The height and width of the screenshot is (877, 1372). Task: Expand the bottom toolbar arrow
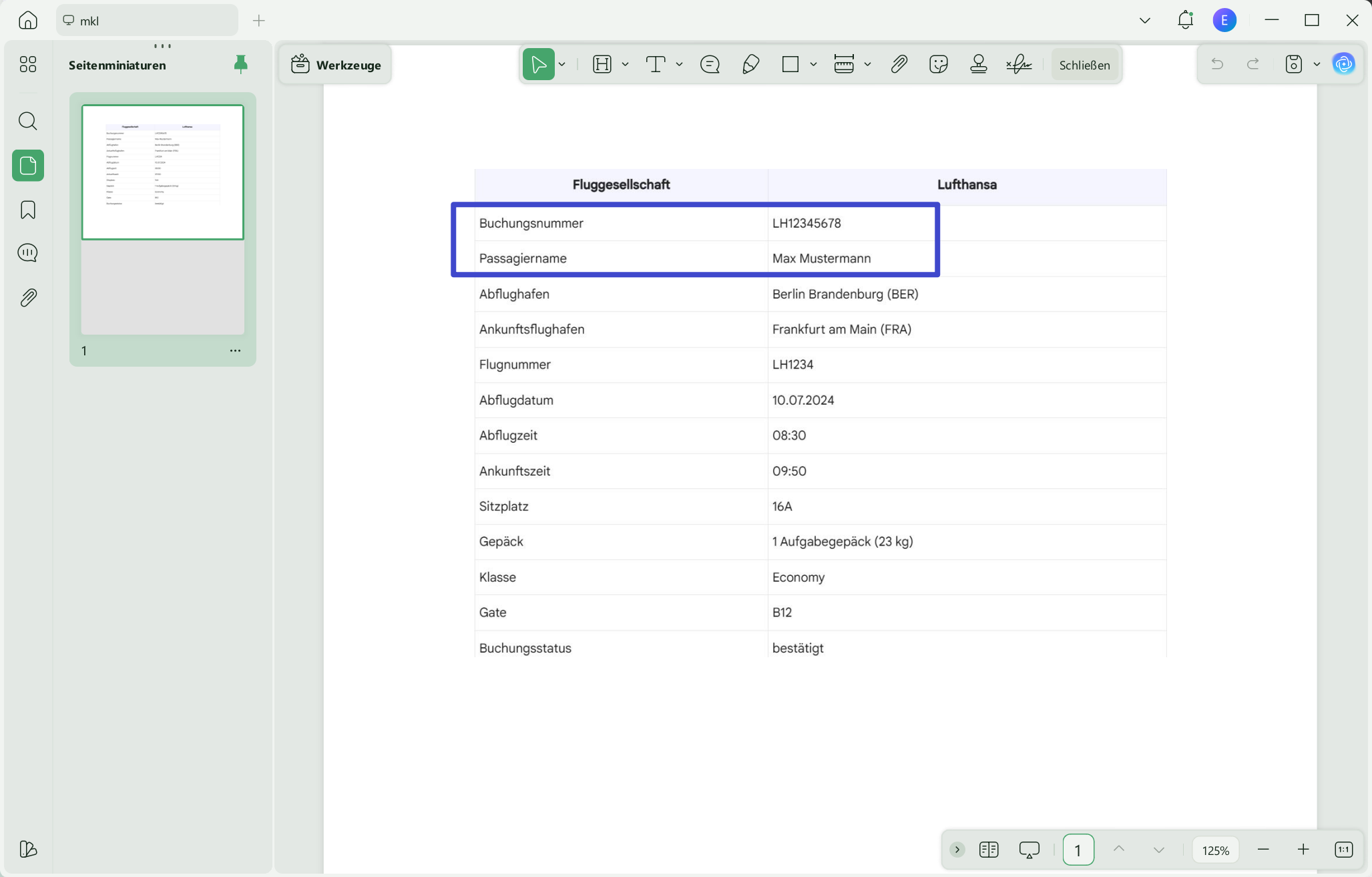coord(957,850)
